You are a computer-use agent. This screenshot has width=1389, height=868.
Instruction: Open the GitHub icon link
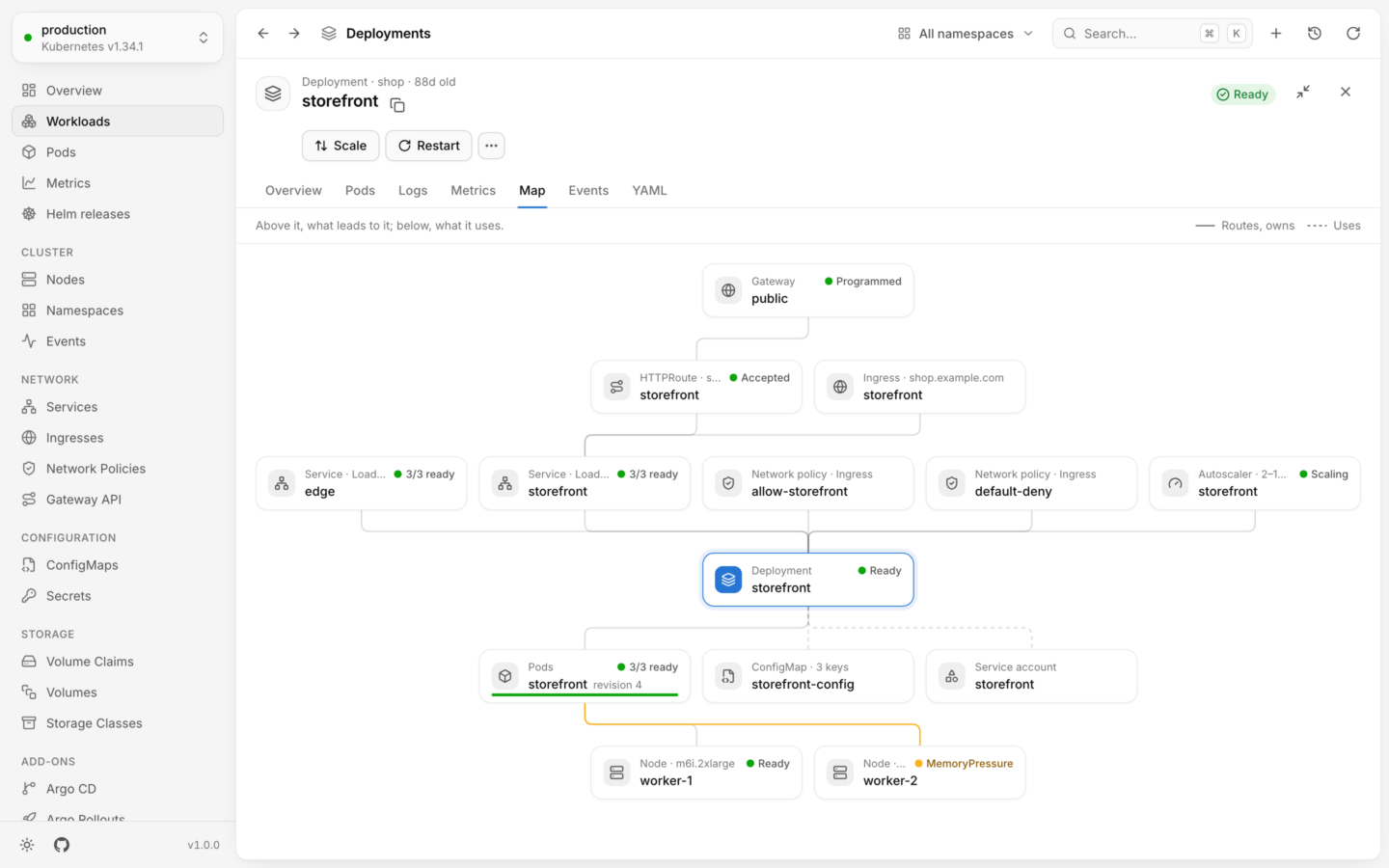point(62,845)
